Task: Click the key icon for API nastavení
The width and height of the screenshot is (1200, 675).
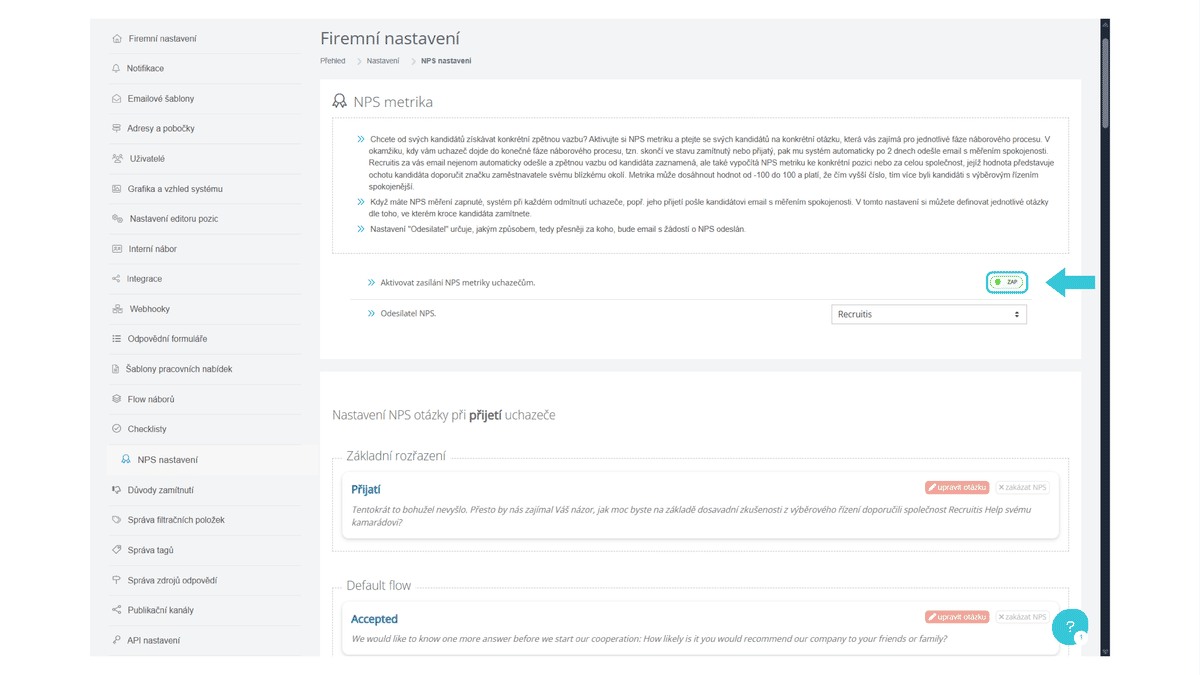Action: tap(117, 639)
